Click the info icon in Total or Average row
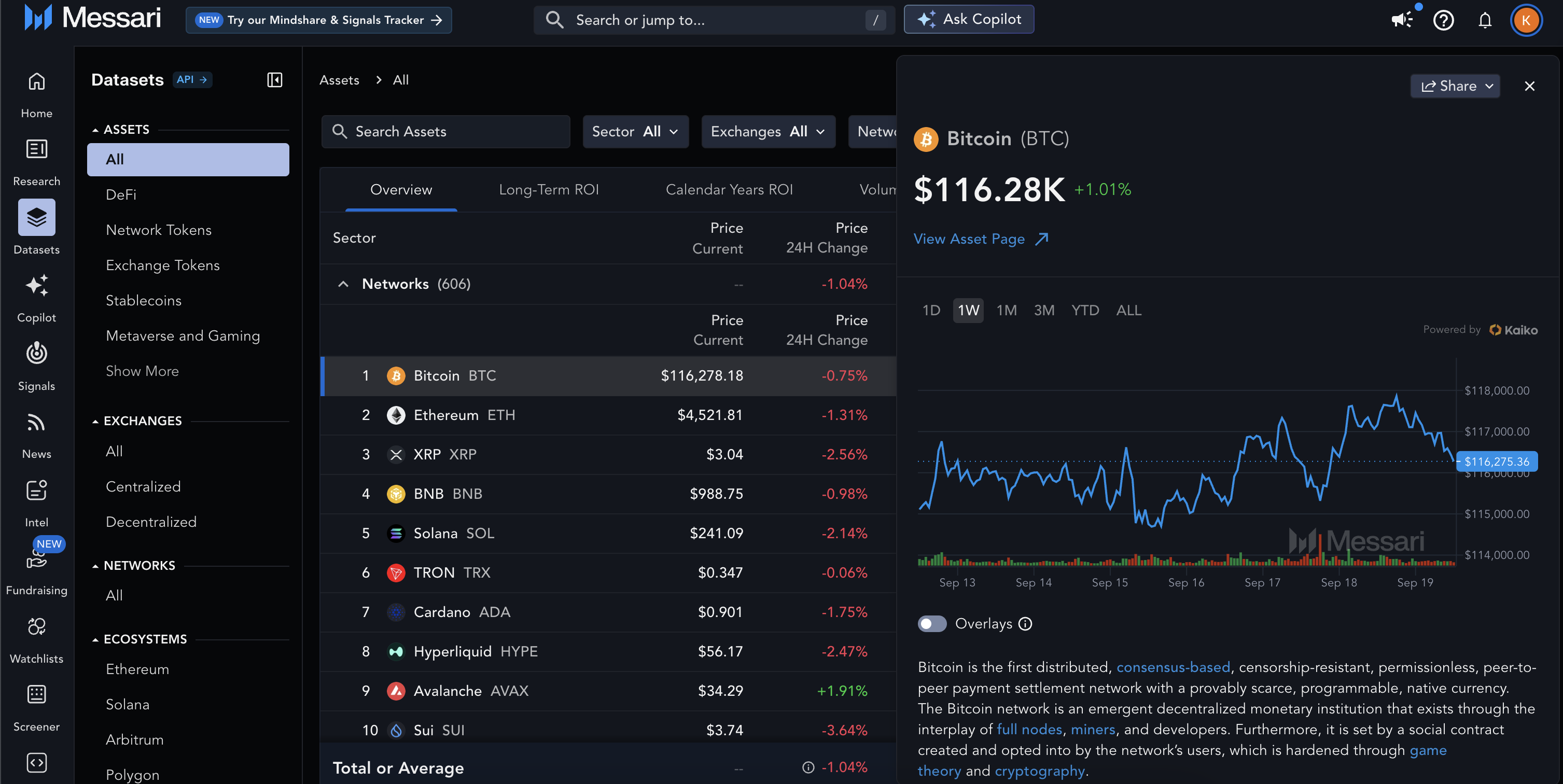 click(808, 767)
